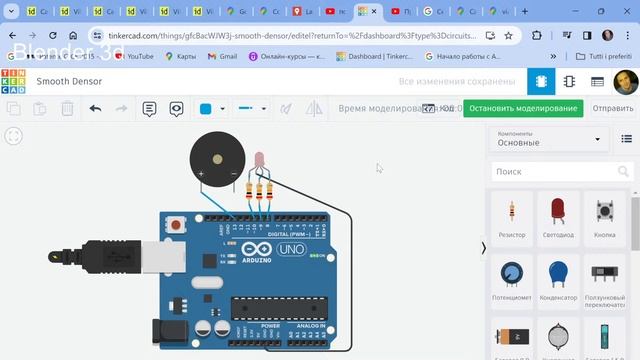Select the 9V battery component
This screenshot has width=640, height=360.
pyautogui.click(x=512, y=339)
